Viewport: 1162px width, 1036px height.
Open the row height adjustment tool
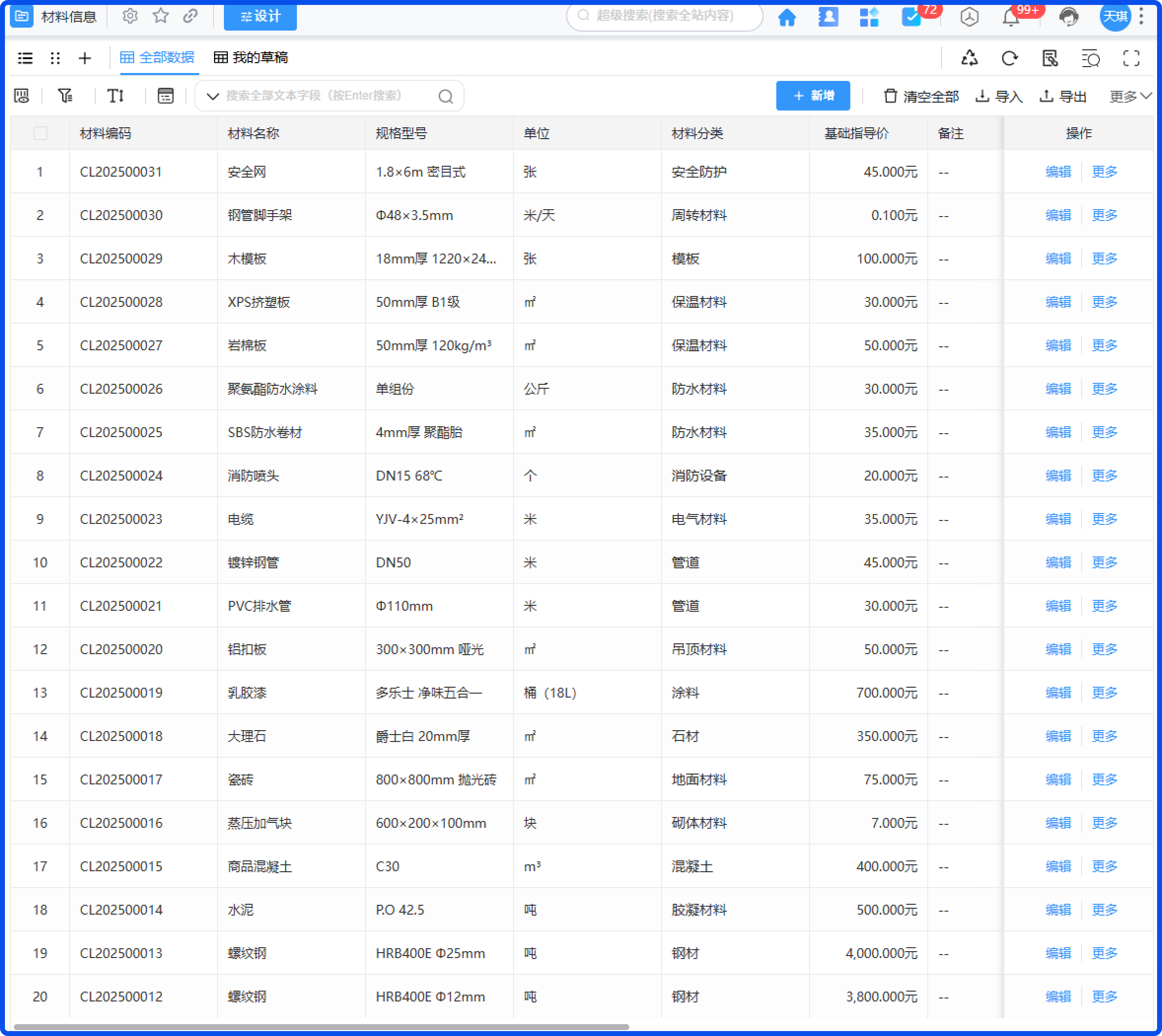coord(115,96)
